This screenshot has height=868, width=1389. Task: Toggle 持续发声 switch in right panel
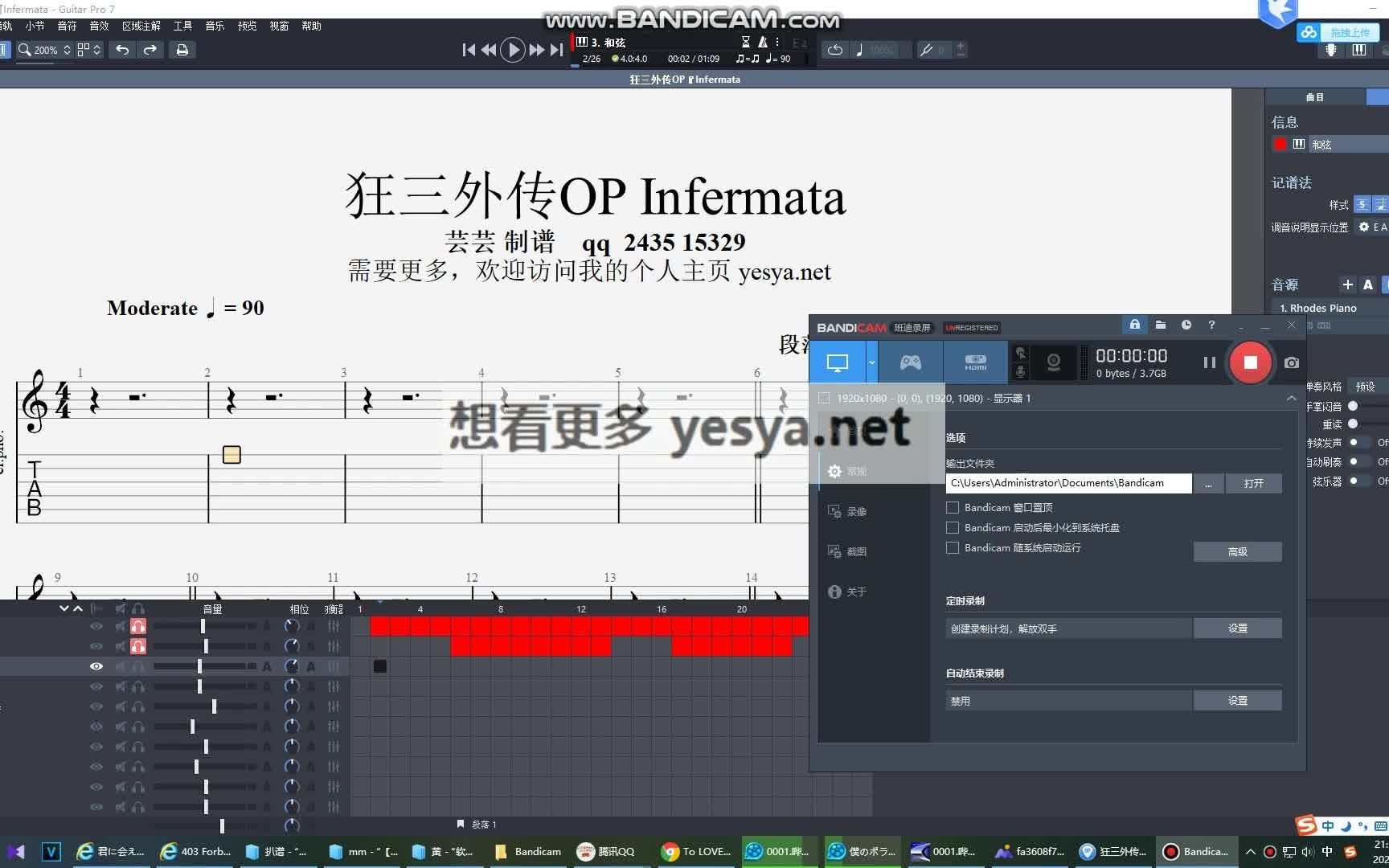point(1358,442)
